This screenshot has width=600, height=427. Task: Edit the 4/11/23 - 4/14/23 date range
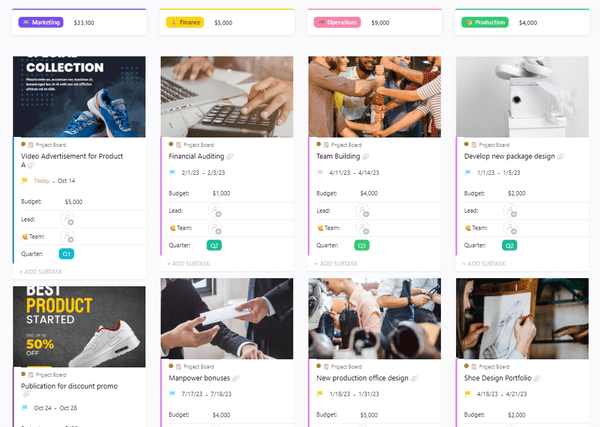[x=354, y=173]
